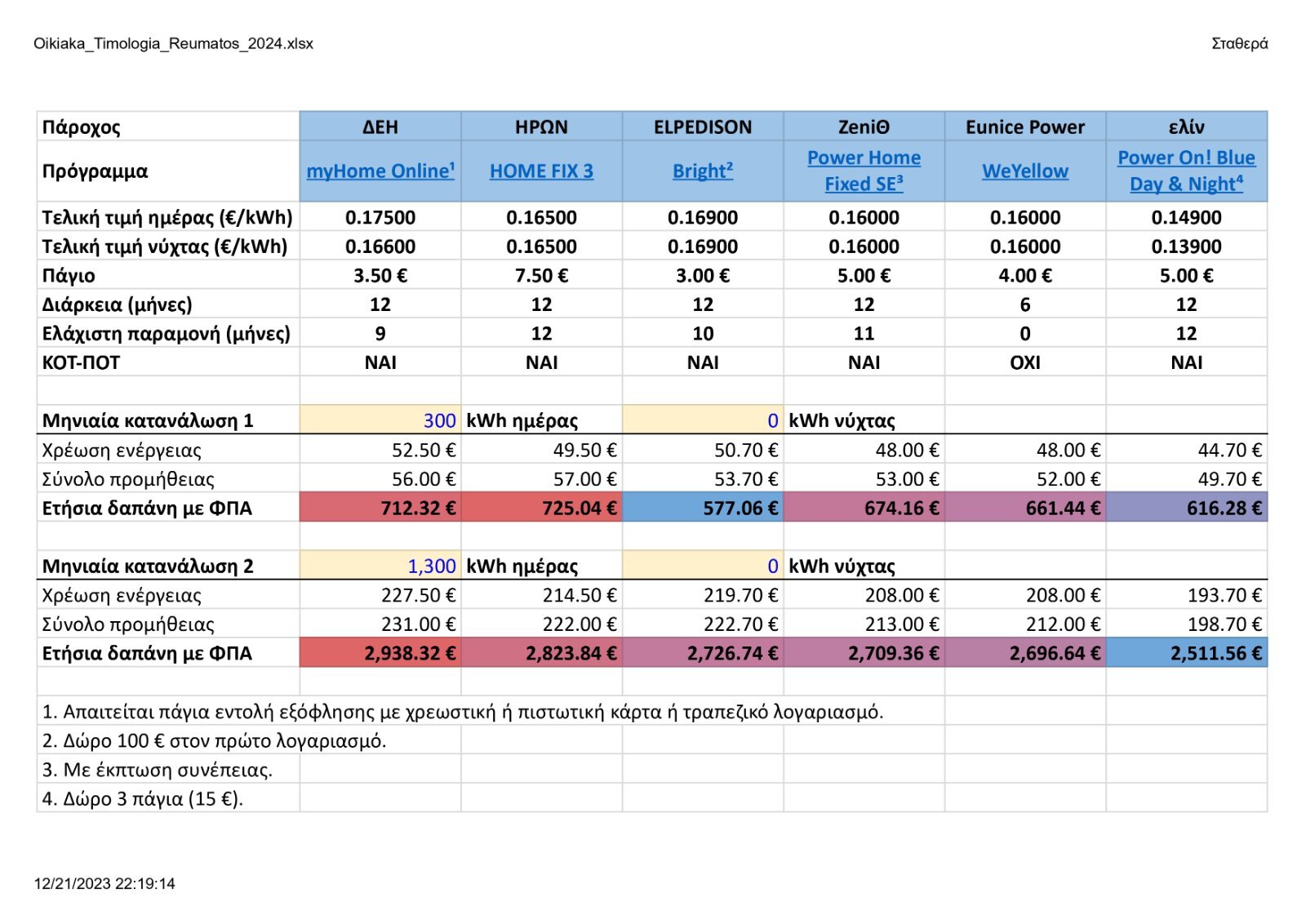
Task: Select the 577.06 € annual cost cell
Action: point(703,507)
